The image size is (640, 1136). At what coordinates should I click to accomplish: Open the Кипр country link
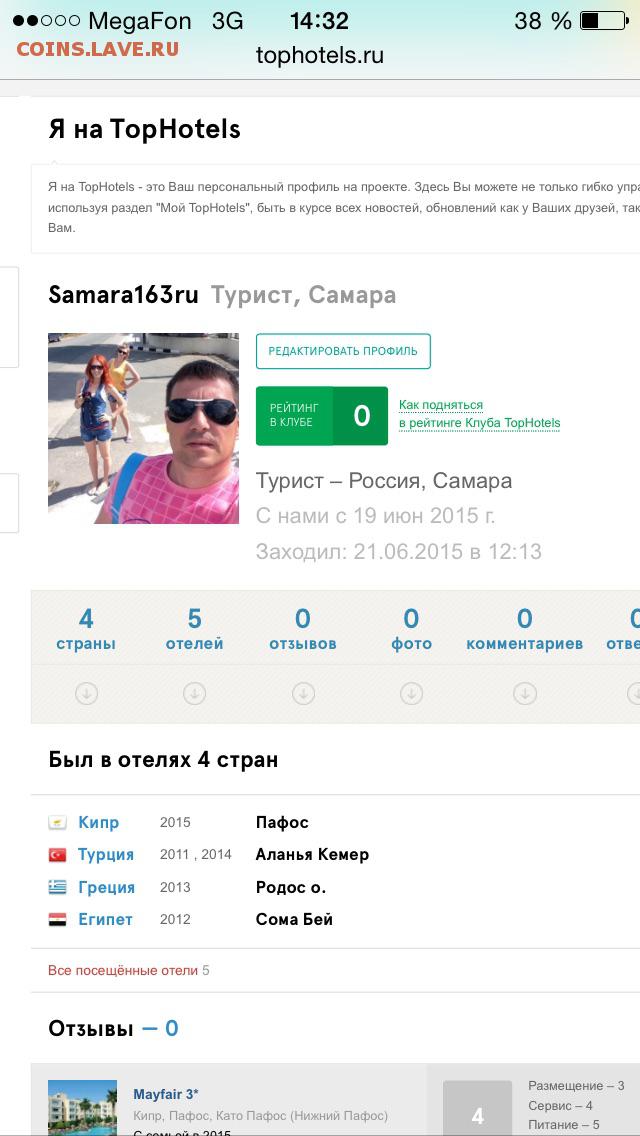pos(99,822)
